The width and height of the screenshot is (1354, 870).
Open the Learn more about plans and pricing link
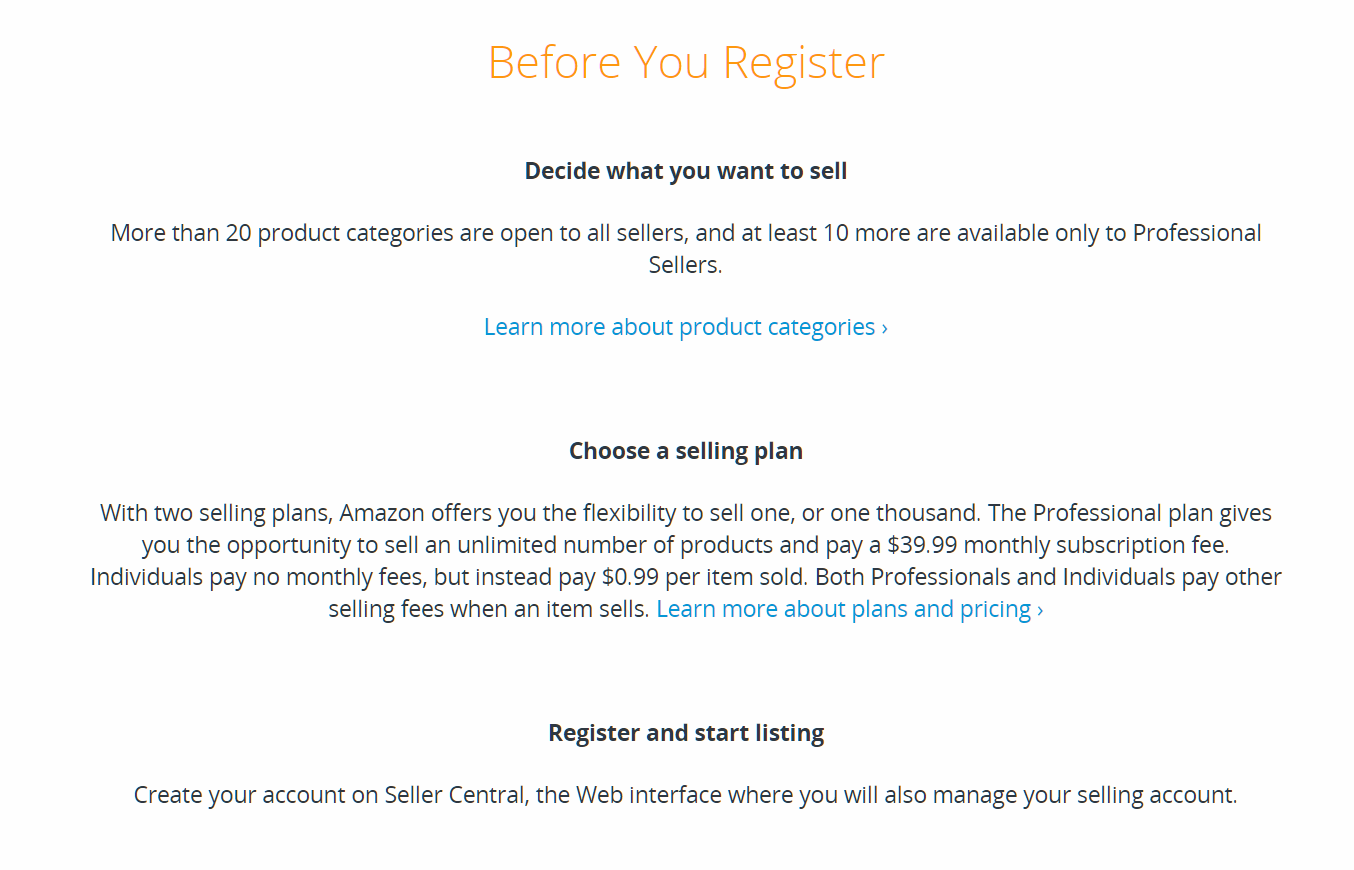pyautogui.click(x=843, y=609)
